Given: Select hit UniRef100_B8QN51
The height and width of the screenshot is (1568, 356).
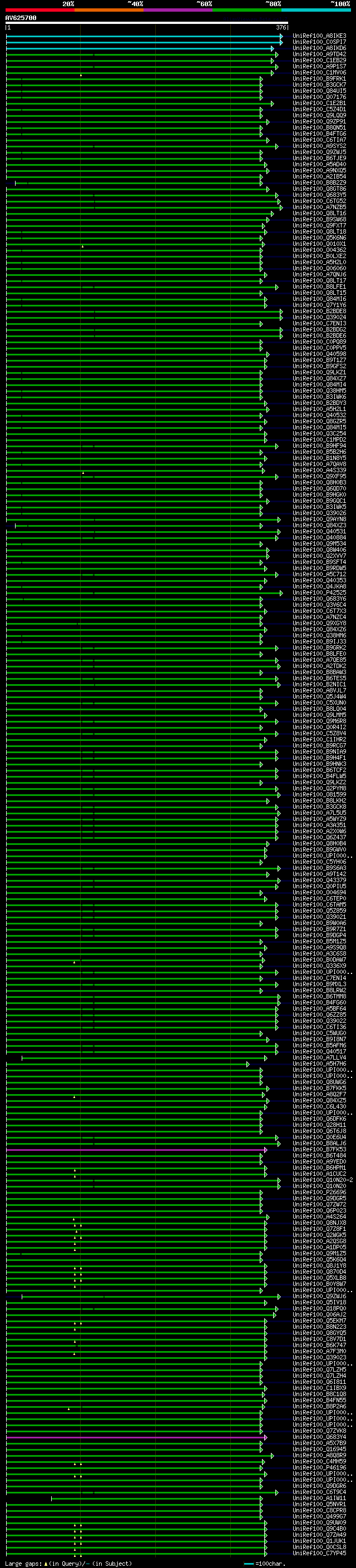Looking at the screenshot, I should click(x=319, y=128).
